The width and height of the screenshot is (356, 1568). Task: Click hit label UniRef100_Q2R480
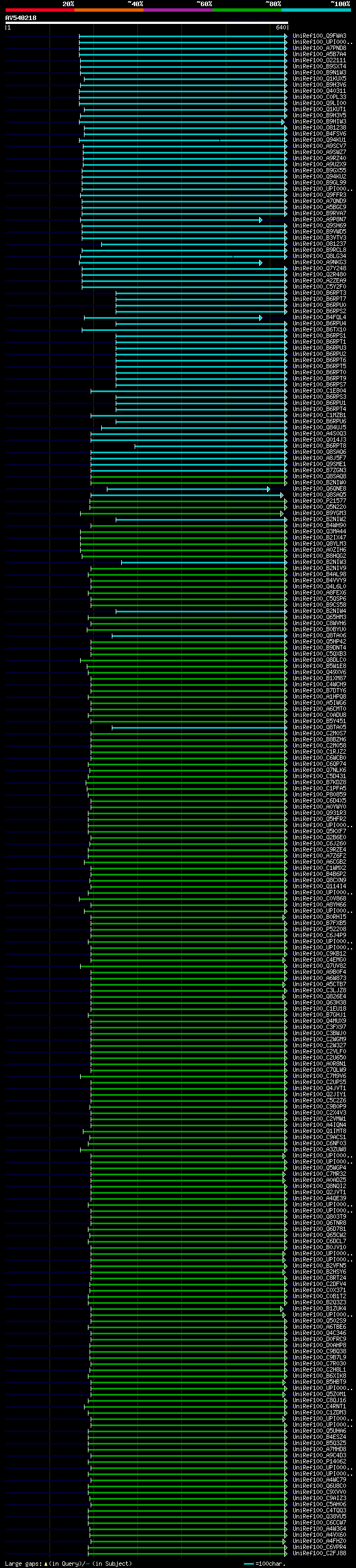point(319,275)
